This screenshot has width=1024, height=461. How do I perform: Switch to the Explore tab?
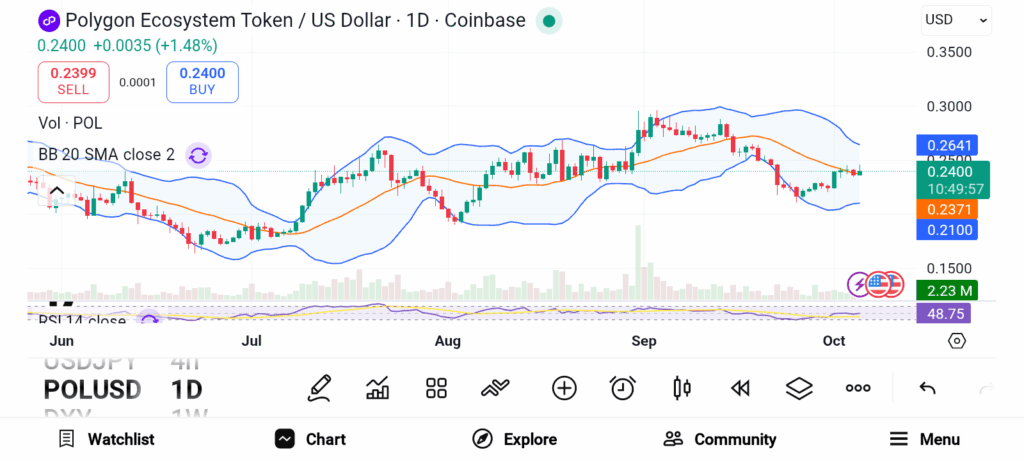[515, 439]
